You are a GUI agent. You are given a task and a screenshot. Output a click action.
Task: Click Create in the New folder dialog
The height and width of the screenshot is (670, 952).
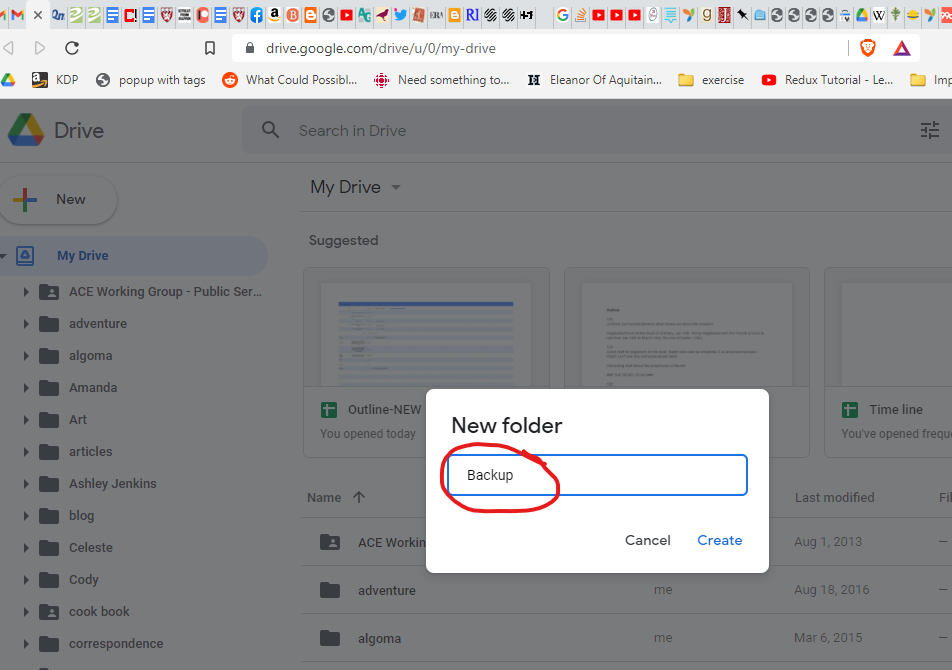tap(719, 540)
